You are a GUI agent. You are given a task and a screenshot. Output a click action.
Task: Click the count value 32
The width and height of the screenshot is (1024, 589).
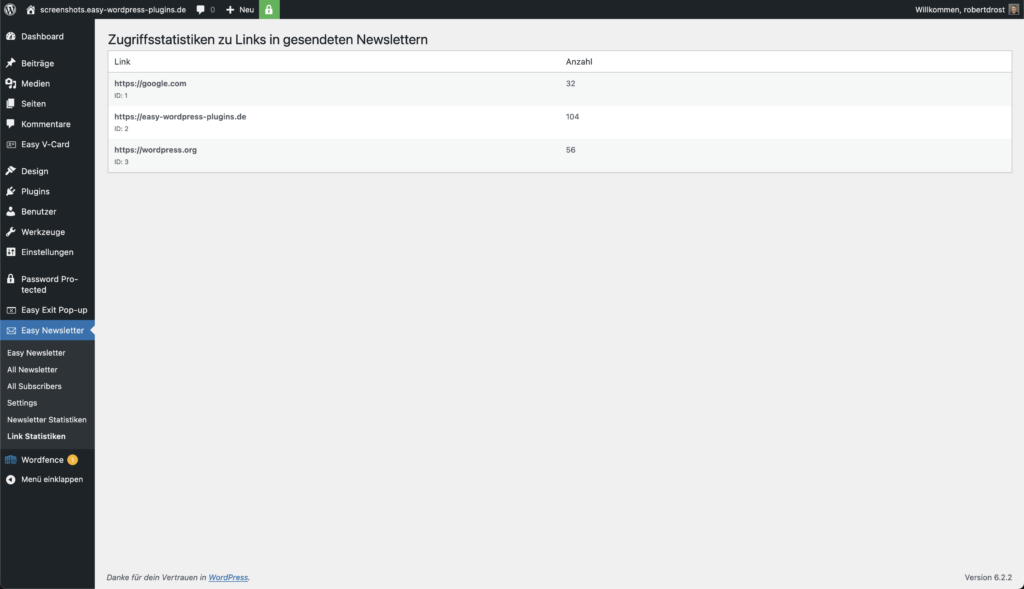(570, 84)
